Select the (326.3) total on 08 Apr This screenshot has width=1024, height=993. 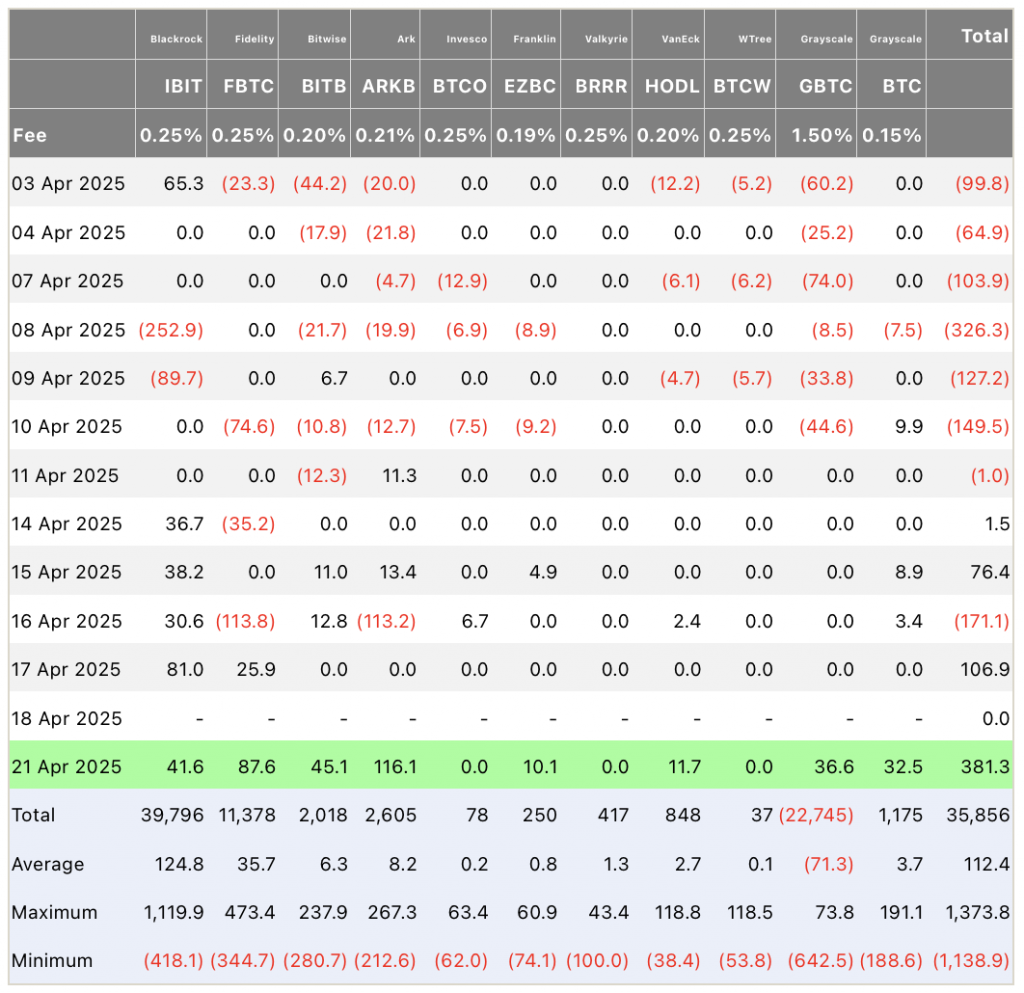pyautogui.click(x=977, y=330)
